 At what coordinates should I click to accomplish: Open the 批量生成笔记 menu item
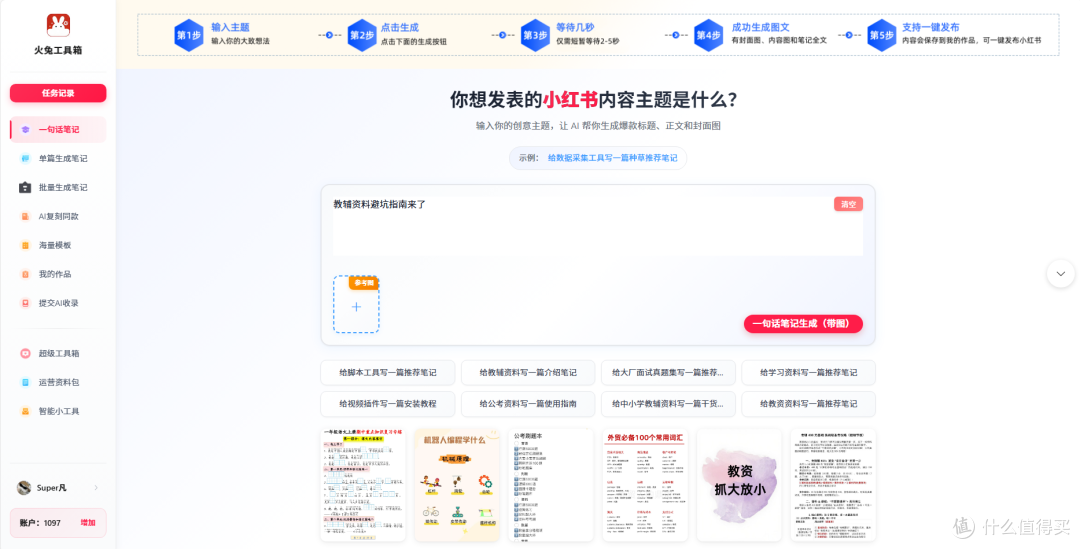click(58, 187)
